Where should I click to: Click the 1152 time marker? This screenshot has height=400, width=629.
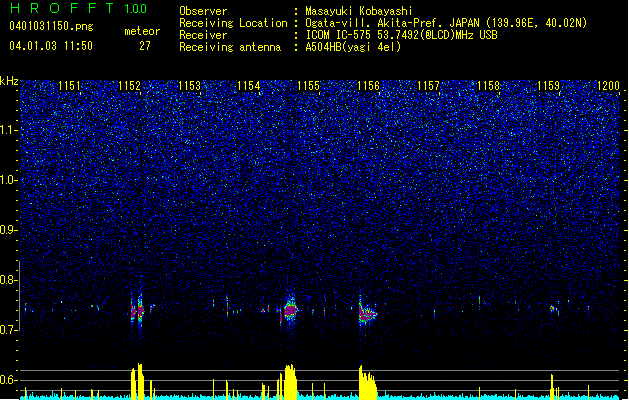point(129,86)
